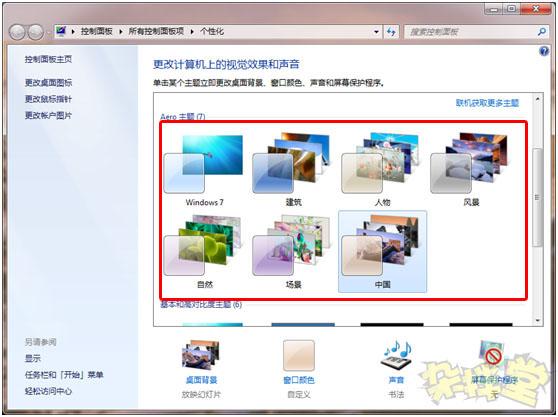Click the 自定义 caption text
This screenshot has width=558, height=417.
(x=299, y=395)
